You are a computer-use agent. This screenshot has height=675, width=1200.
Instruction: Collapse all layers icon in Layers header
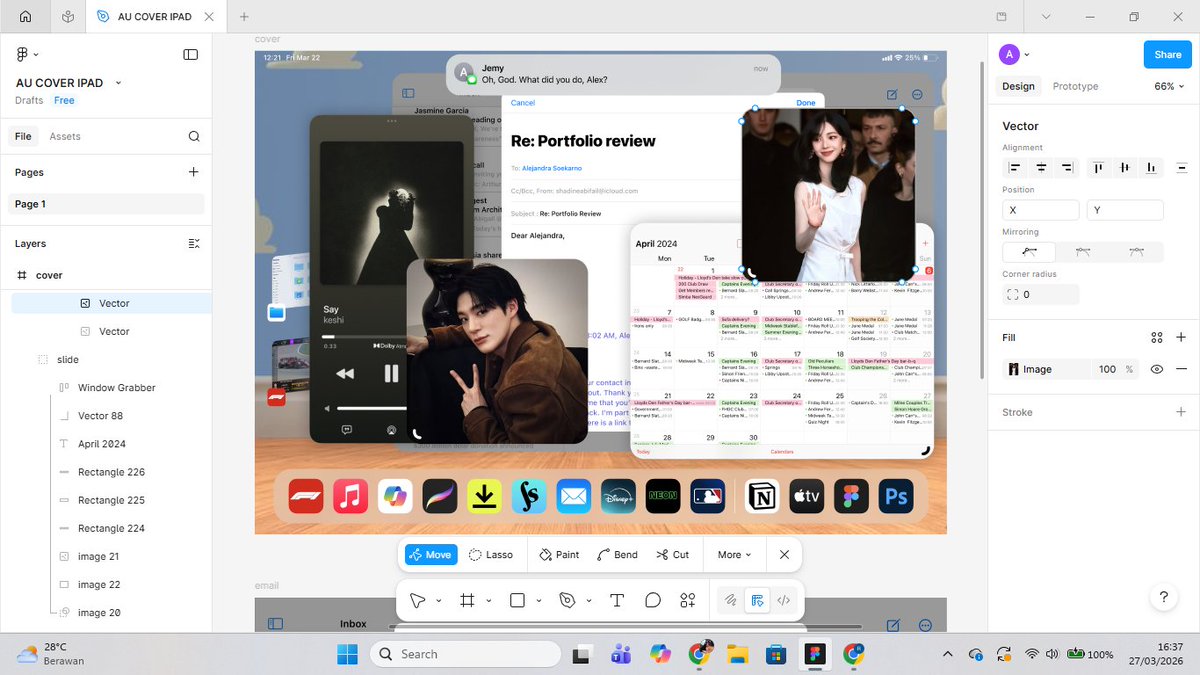[194, 243]
